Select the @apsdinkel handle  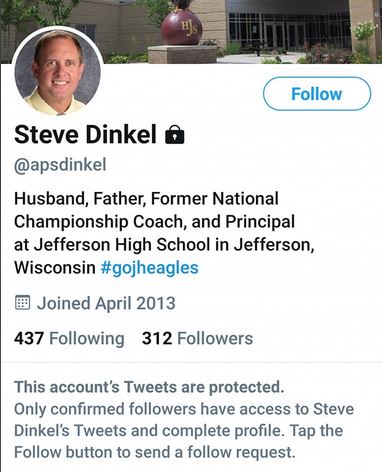point(60,165)
